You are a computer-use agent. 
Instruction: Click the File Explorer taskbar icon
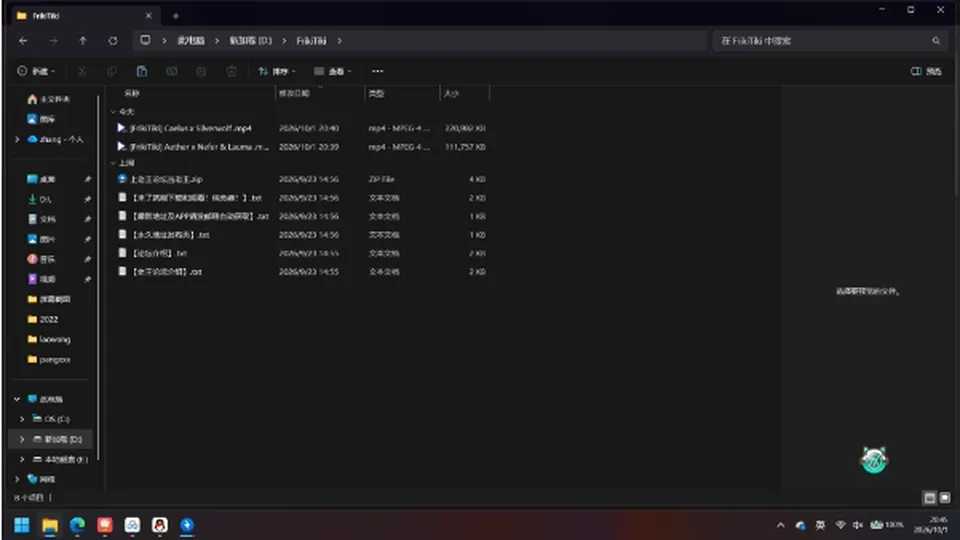click(50, 525)
